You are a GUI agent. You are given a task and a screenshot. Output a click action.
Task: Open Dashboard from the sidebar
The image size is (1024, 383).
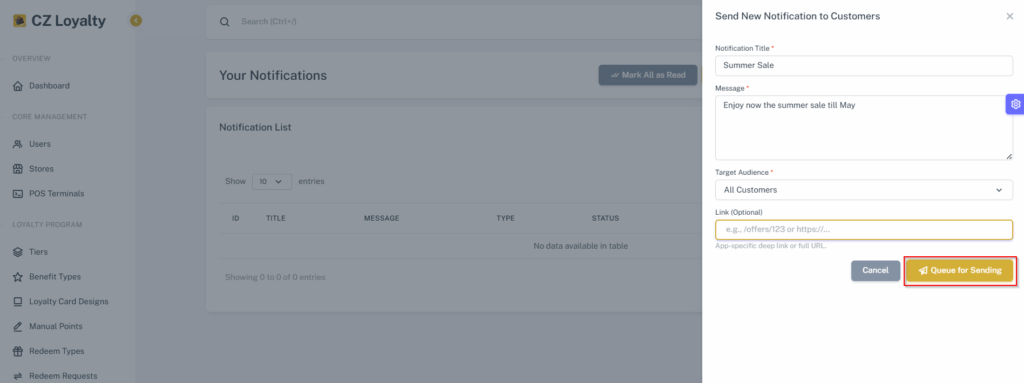click(49, 86)
